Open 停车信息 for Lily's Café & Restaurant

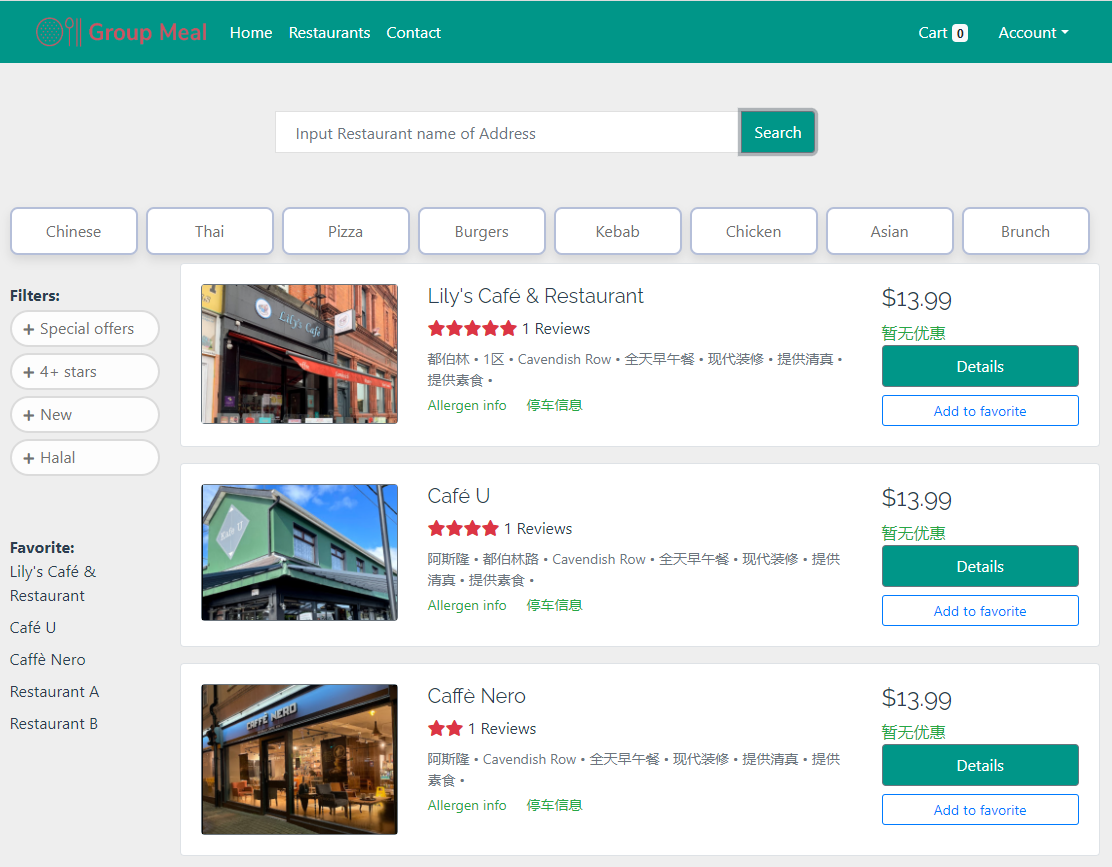(555, 405)
